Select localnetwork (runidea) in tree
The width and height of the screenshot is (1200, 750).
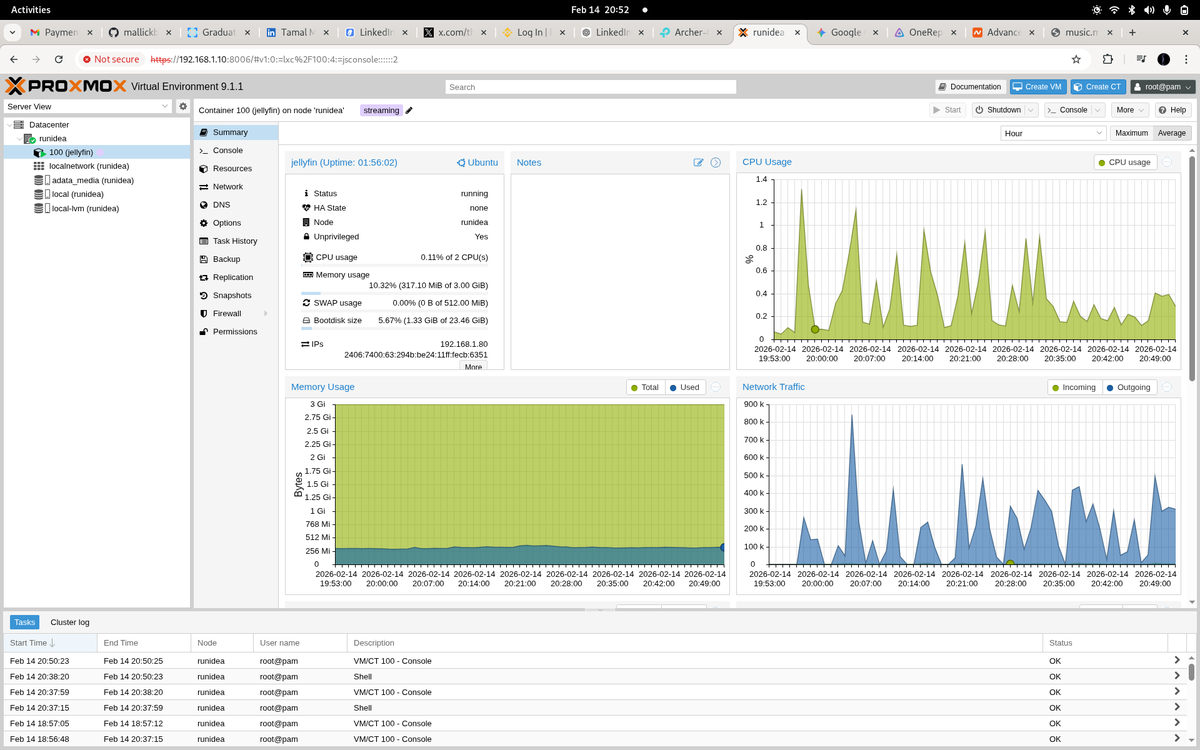pos(89,166)
